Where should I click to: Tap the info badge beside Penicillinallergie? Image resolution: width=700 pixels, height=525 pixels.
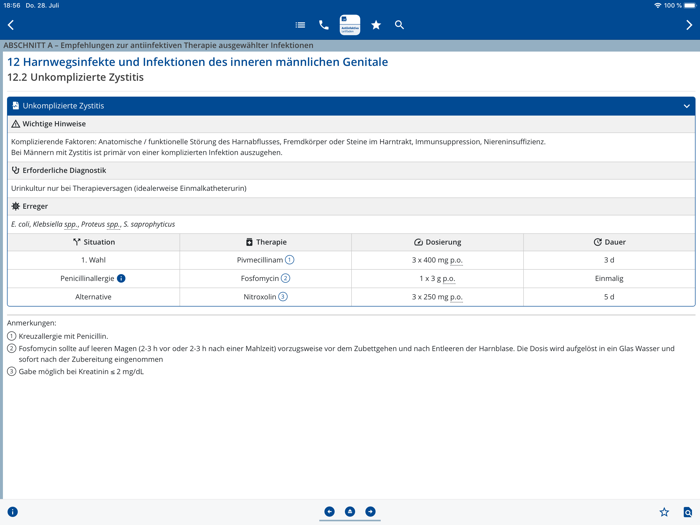click(121, 278)
